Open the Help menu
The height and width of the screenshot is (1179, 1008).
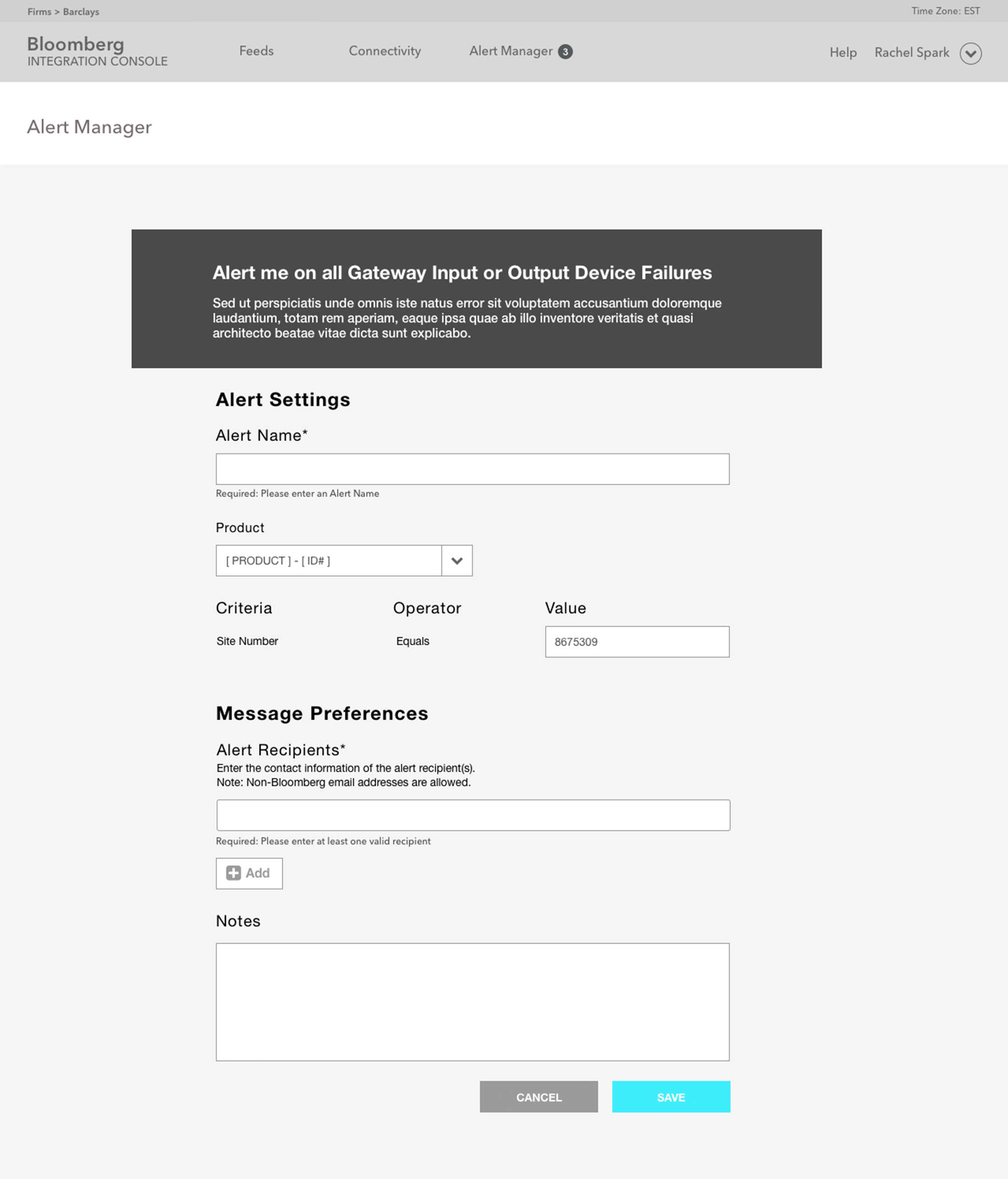[x=843, y=52]
